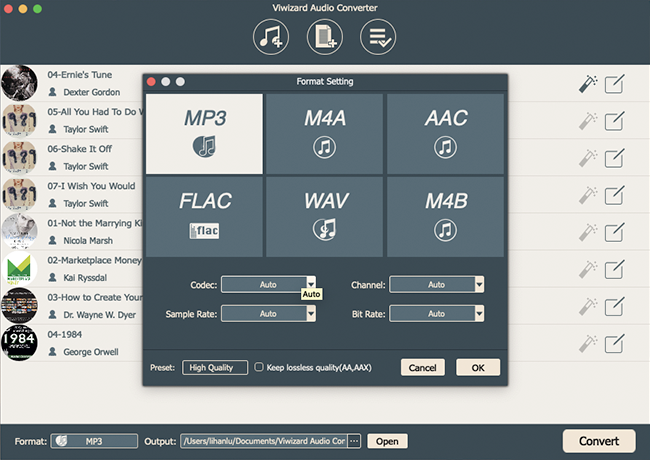This screenshot has width=650, height=460.
Task: Click the artist name Nicola Marsh
Action: (x=88, y=240)
